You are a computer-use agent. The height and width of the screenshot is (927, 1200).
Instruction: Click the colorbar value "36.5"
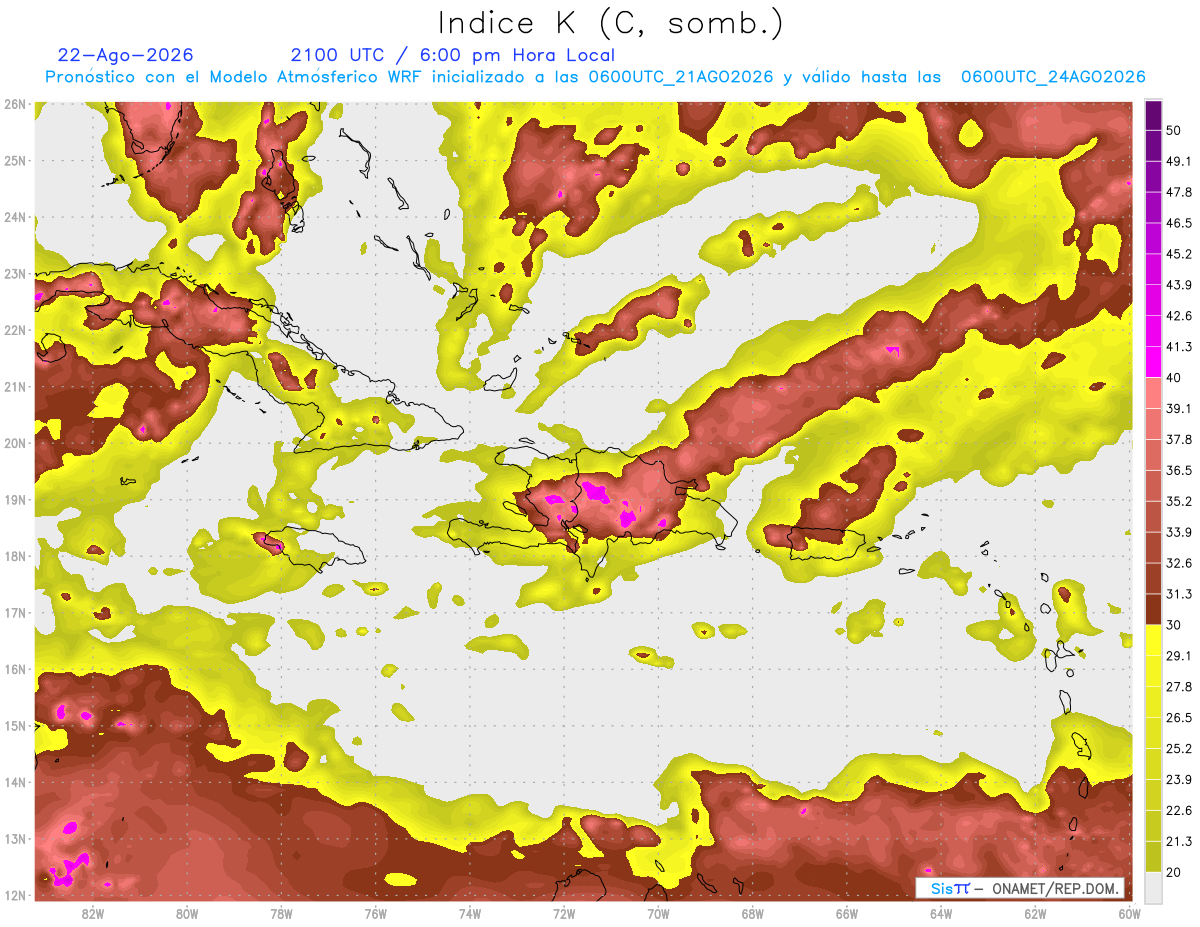1178,470
